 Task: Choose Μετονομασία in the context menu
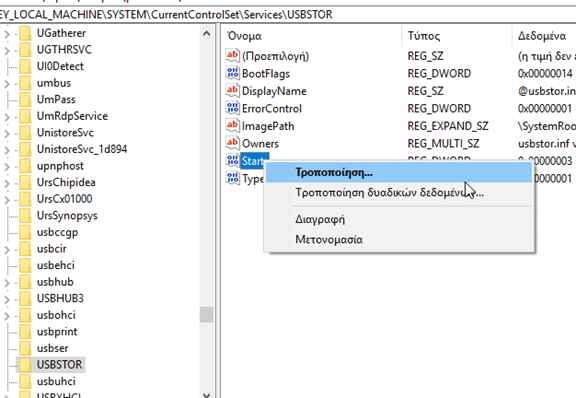[x=399, y=240]
